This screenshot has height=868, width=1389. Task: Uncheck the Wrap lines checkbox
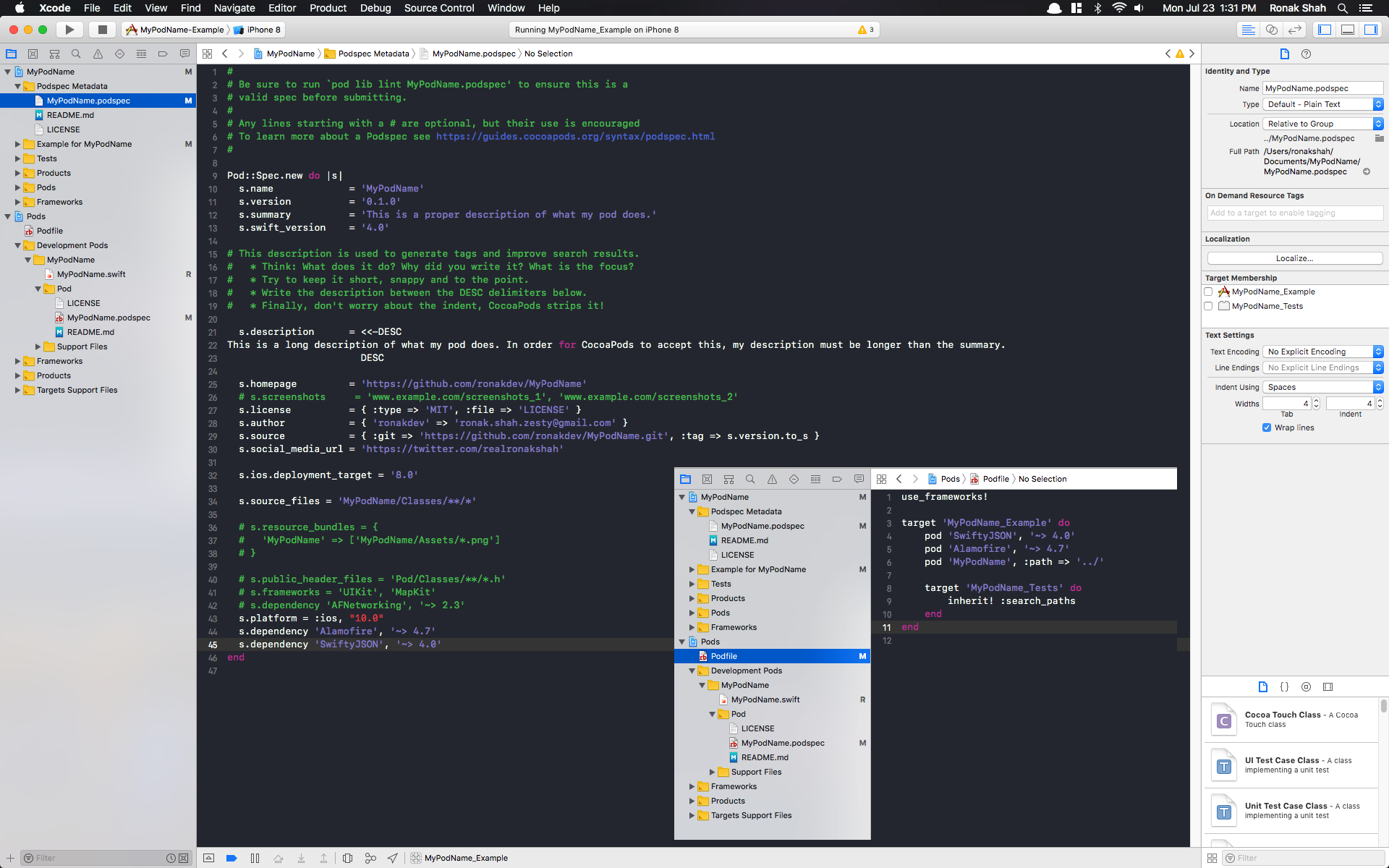point(1267,427)
